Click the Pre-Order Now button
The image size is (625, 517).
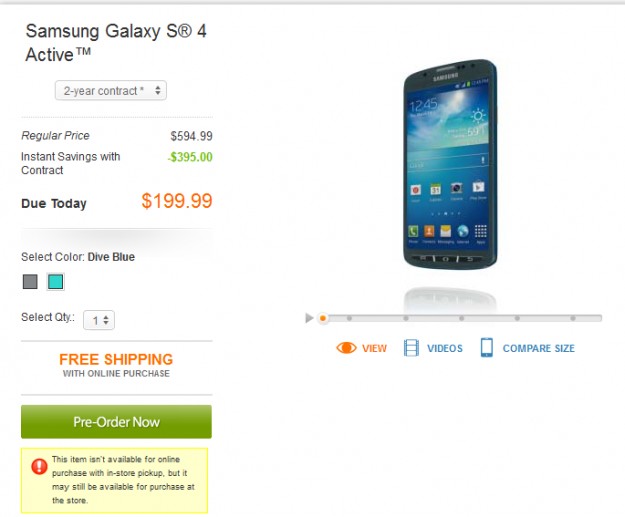tap(116, 422)
